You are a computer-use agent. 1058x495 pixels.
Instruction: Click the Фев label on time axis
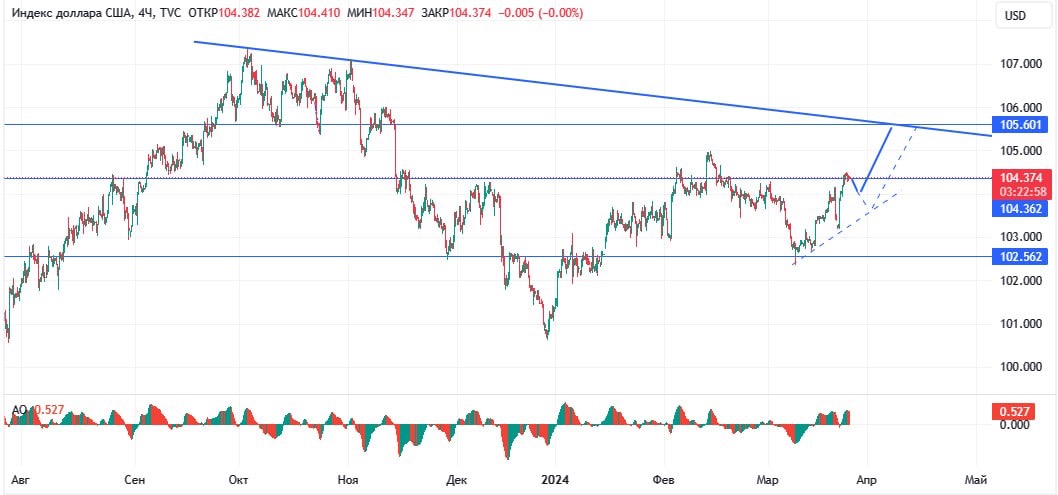(x=666, y=480)
